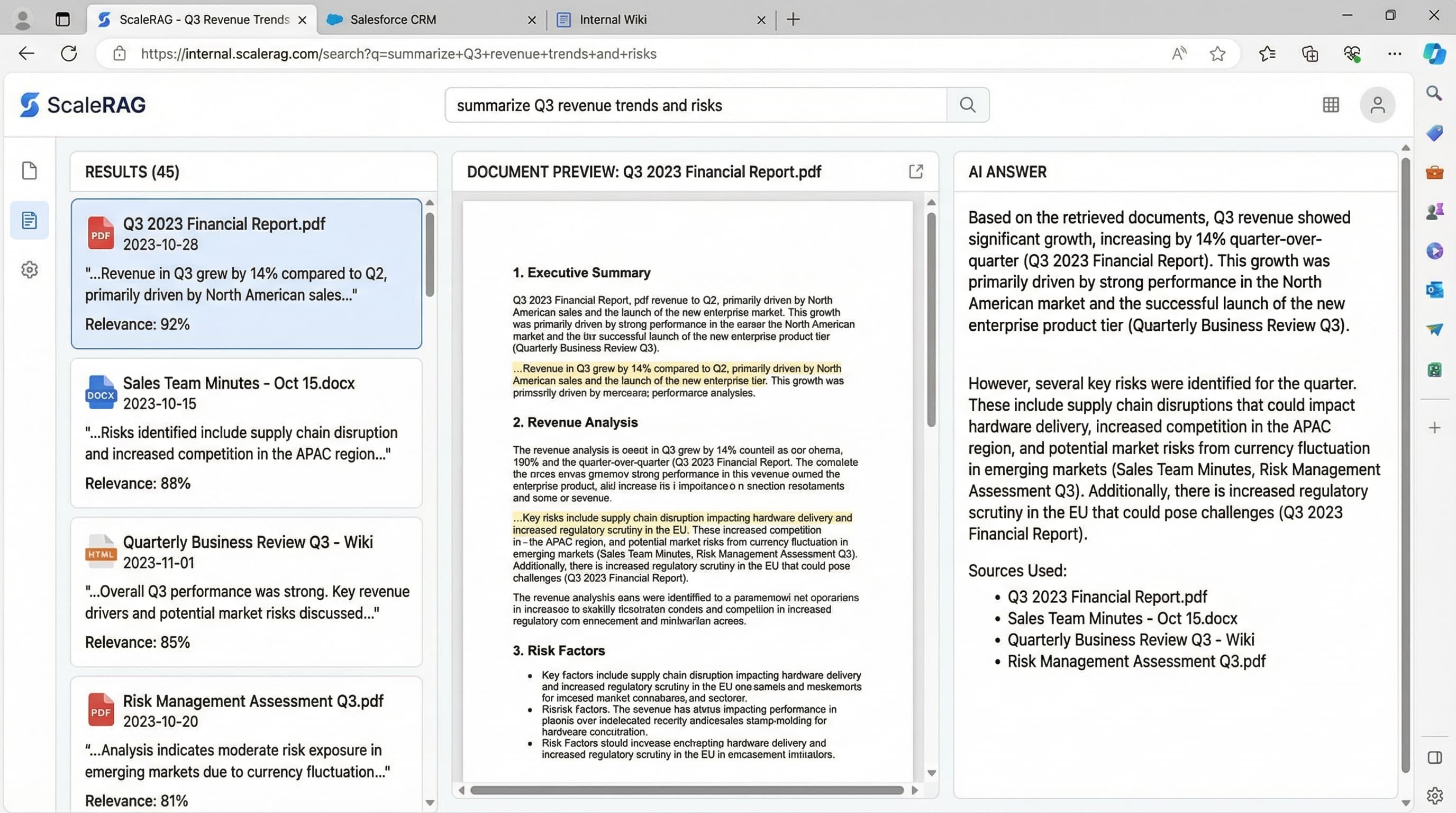Add this page to favorites star
Image resolution: width=1456 pixels, height=813 pixels.
coord(1217,53)
